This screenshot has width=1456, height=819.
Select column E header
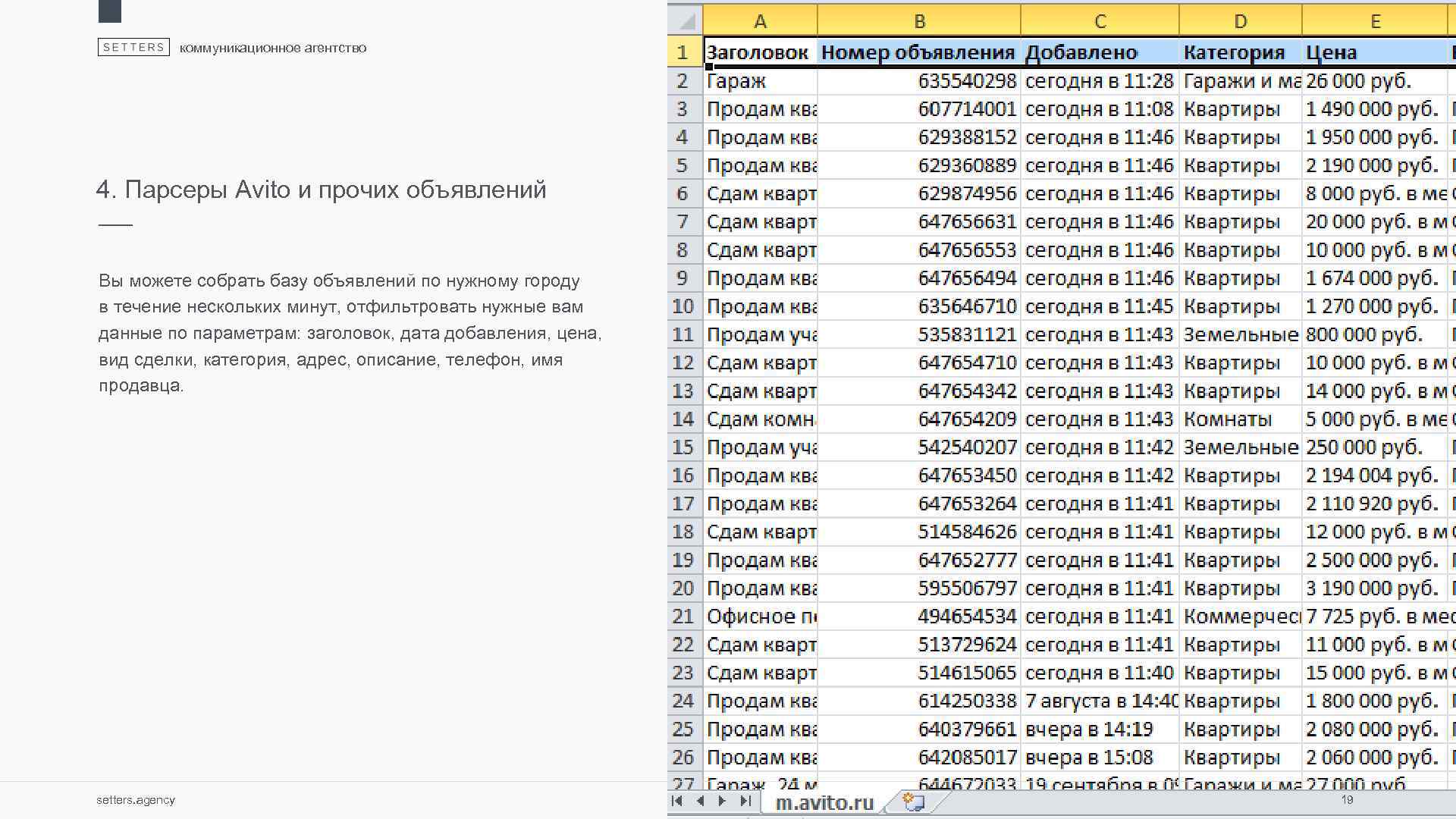pyautogui.click(x=1375, y=21)
